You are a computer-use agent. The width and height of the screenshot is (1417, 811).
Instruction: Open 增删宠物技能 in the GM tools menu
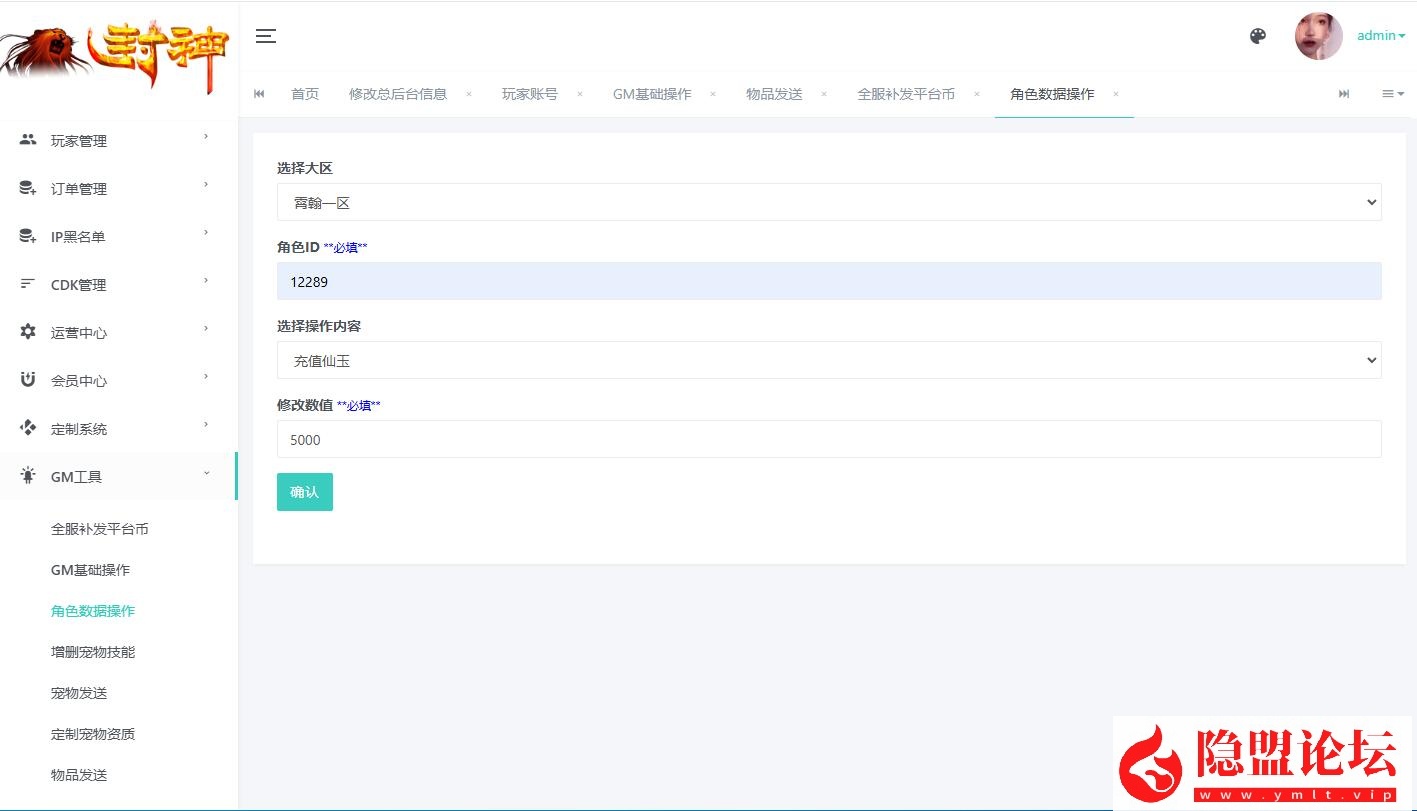[x=92, y=651]
